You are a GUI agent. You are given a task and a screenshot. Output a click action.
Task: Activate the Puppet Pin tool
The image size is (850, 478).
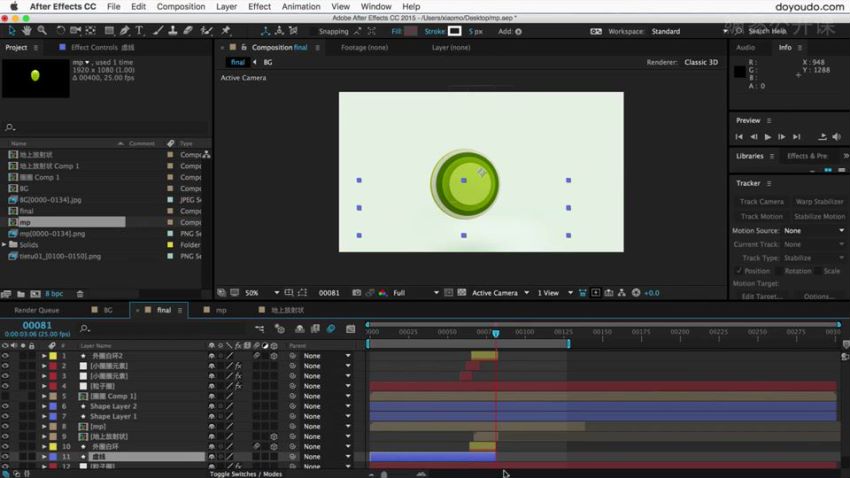226,31
